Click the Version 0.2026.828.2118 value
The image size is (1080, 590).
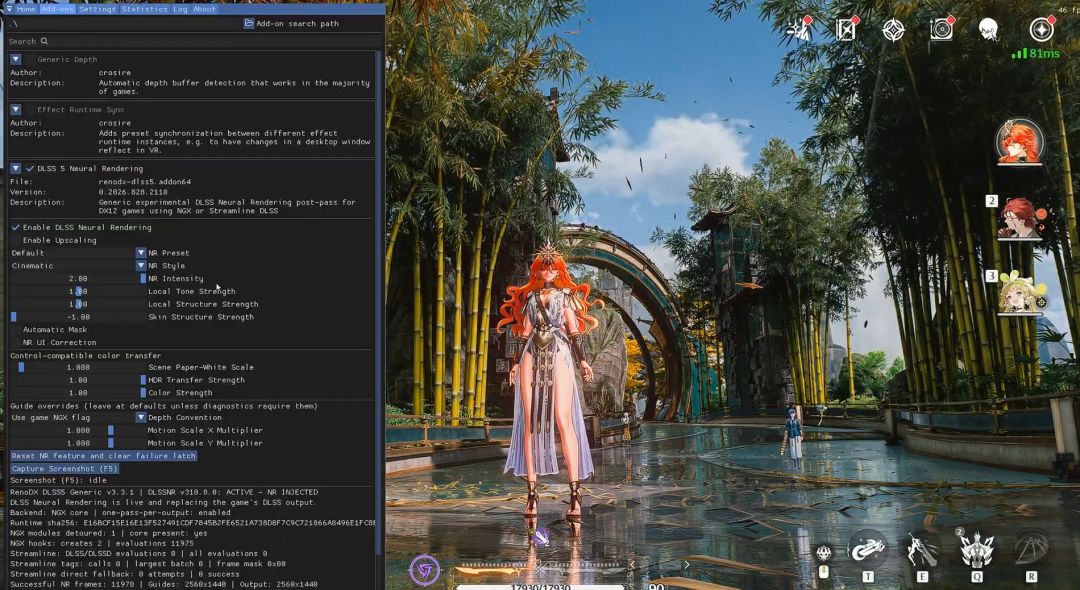point(133,192)
